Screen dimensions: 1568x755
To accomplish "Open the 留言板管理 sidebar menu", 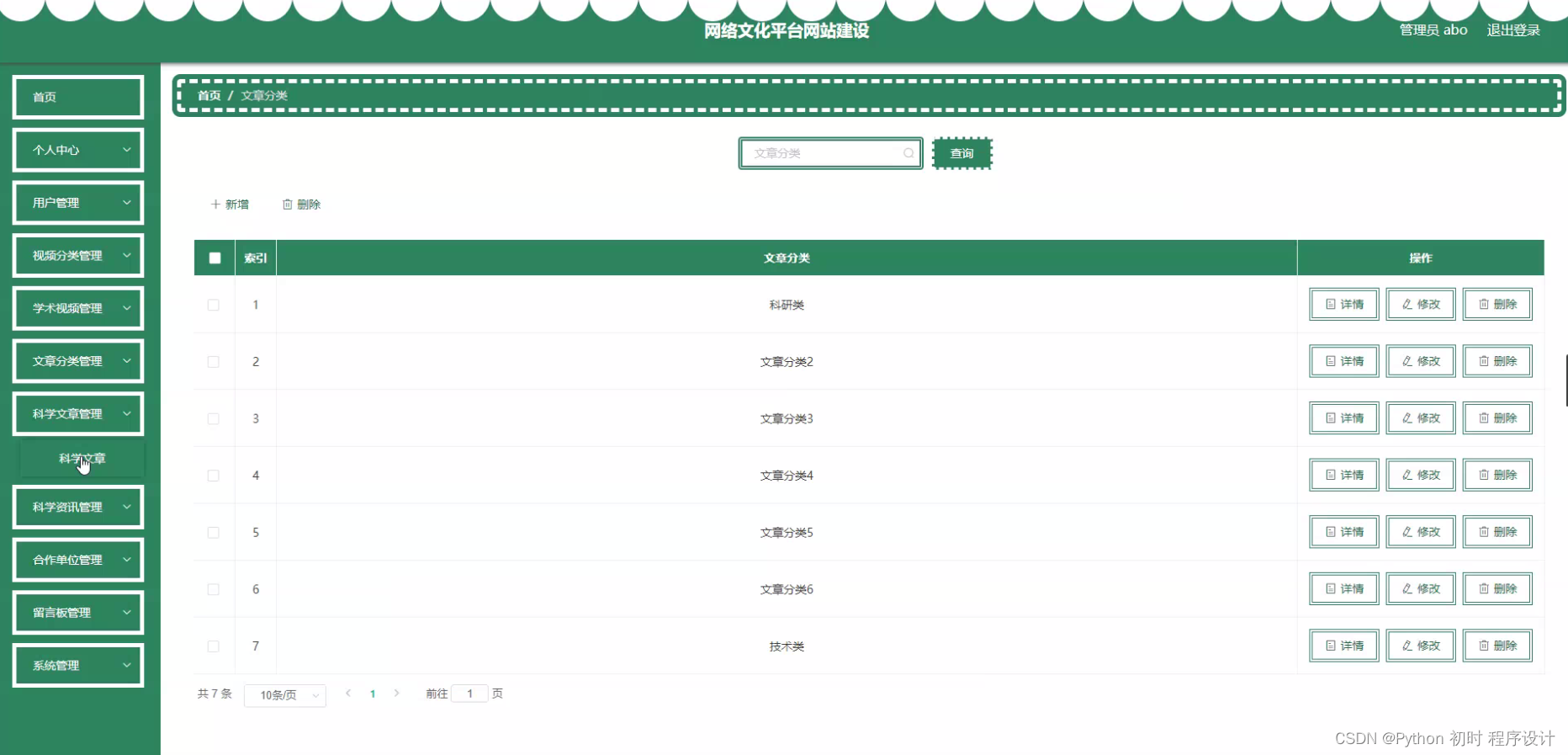I will 78,613.
